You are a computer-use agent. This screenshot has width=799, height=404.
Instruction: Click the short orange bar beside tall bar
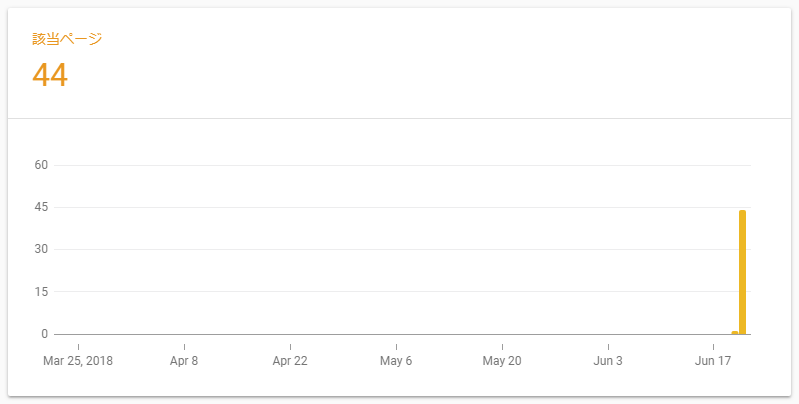pyautogui.click(x=735, y=332)
